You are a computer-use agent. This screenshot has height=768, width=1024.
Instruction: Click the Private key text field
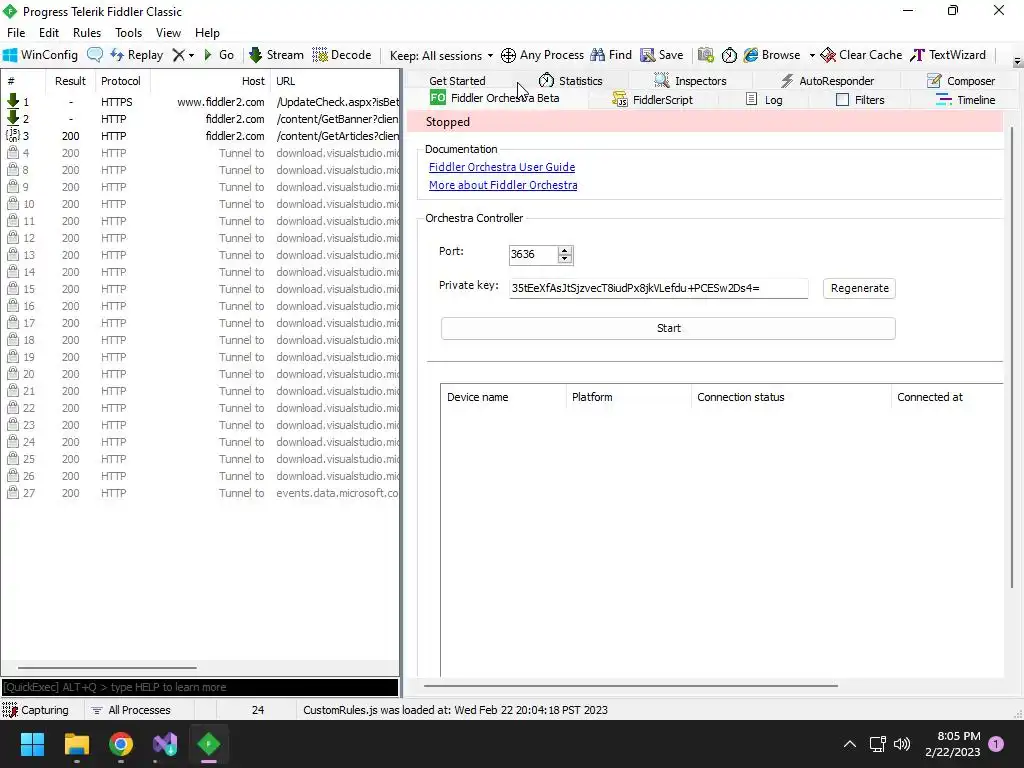point(658,288)
